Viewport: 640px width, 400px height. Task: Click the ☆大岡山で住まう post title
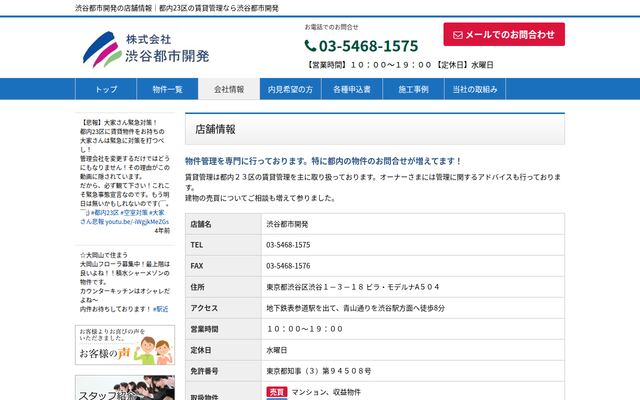pos(104,255)
